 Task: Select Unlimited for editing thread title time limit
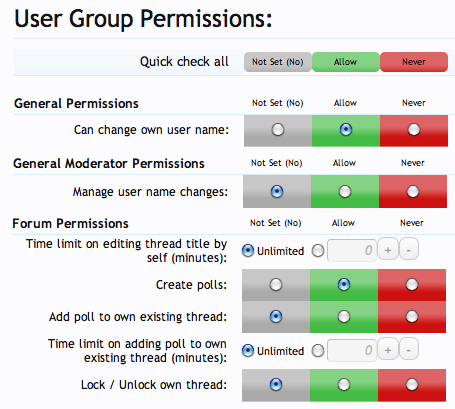(248, 250)
